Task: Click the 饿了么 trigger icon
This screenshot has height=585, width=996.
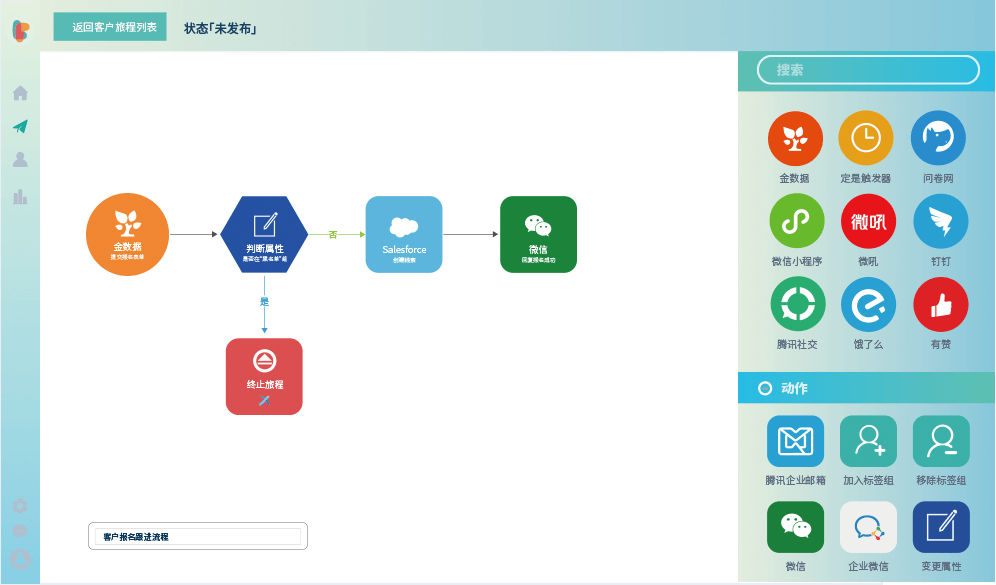Action: [x=866, y=303]
